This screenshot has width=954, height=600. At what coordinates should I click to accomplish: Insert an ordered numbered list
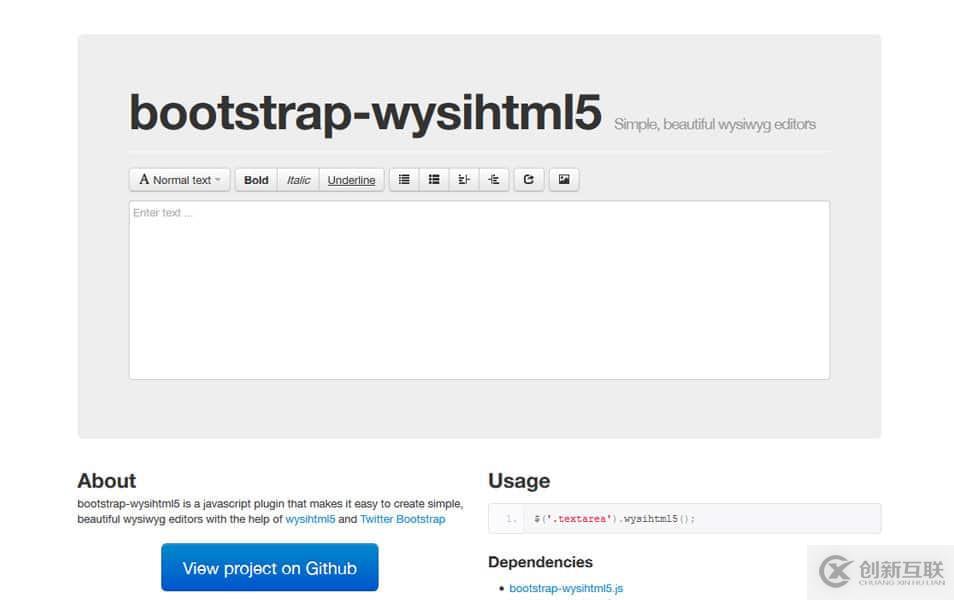click(434, 180)
